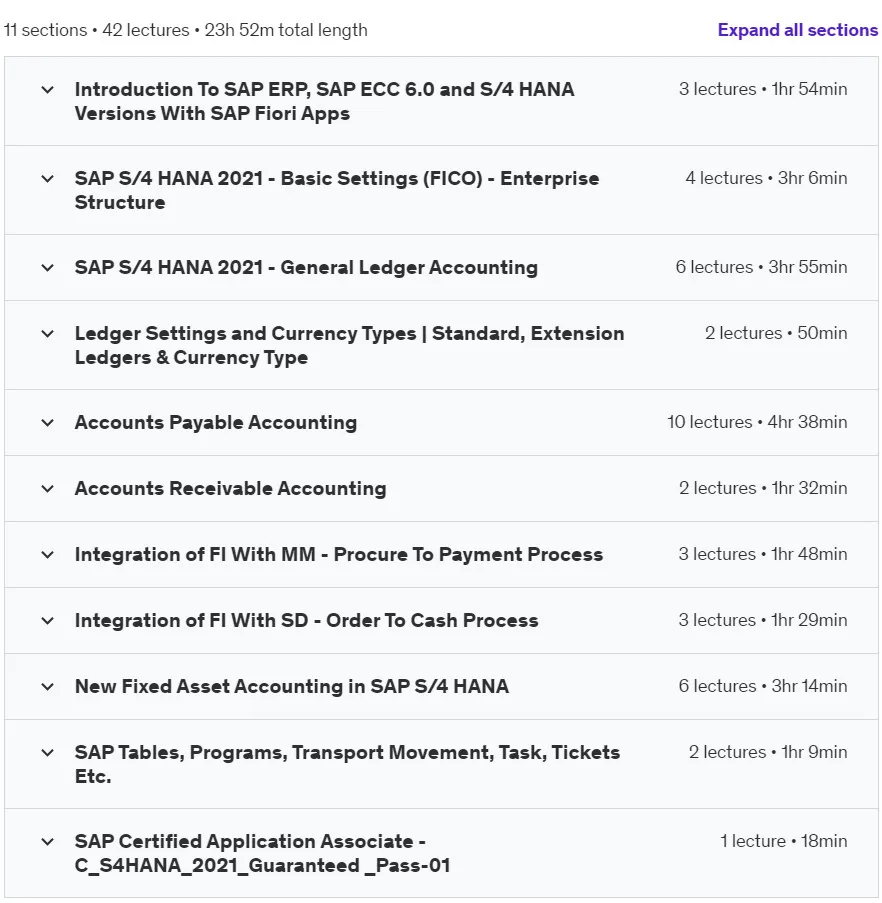
Task: Open section title Accounts Receivable Accounting
Action: [230, 488]
